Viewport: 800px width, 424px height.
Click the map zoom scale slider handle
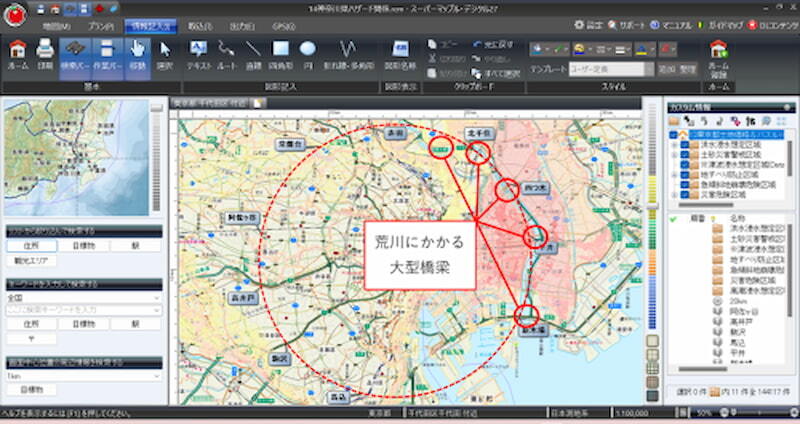652,206
